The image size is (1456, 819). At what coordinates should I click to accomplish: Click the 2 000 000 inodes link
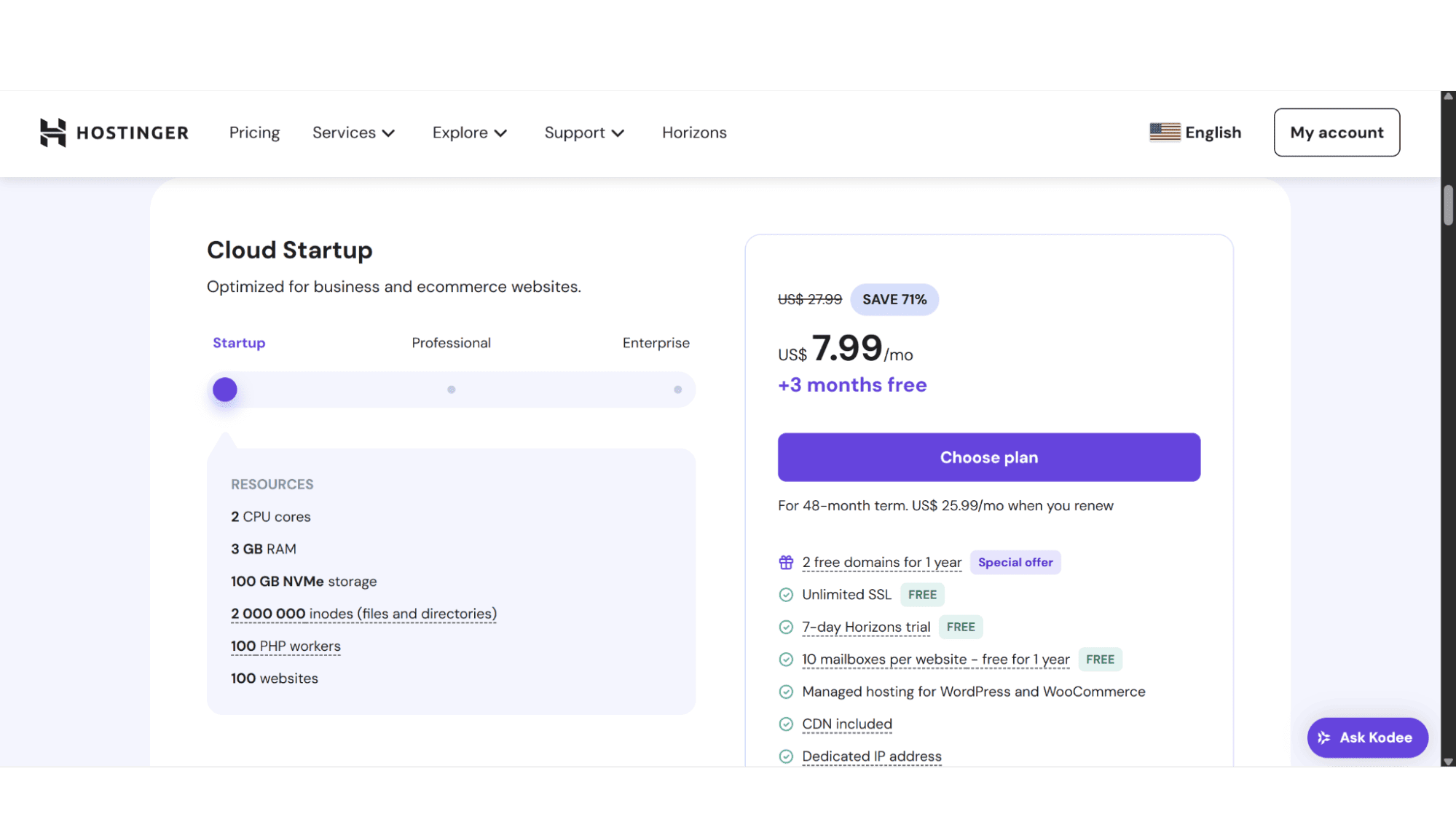[363, 614]
